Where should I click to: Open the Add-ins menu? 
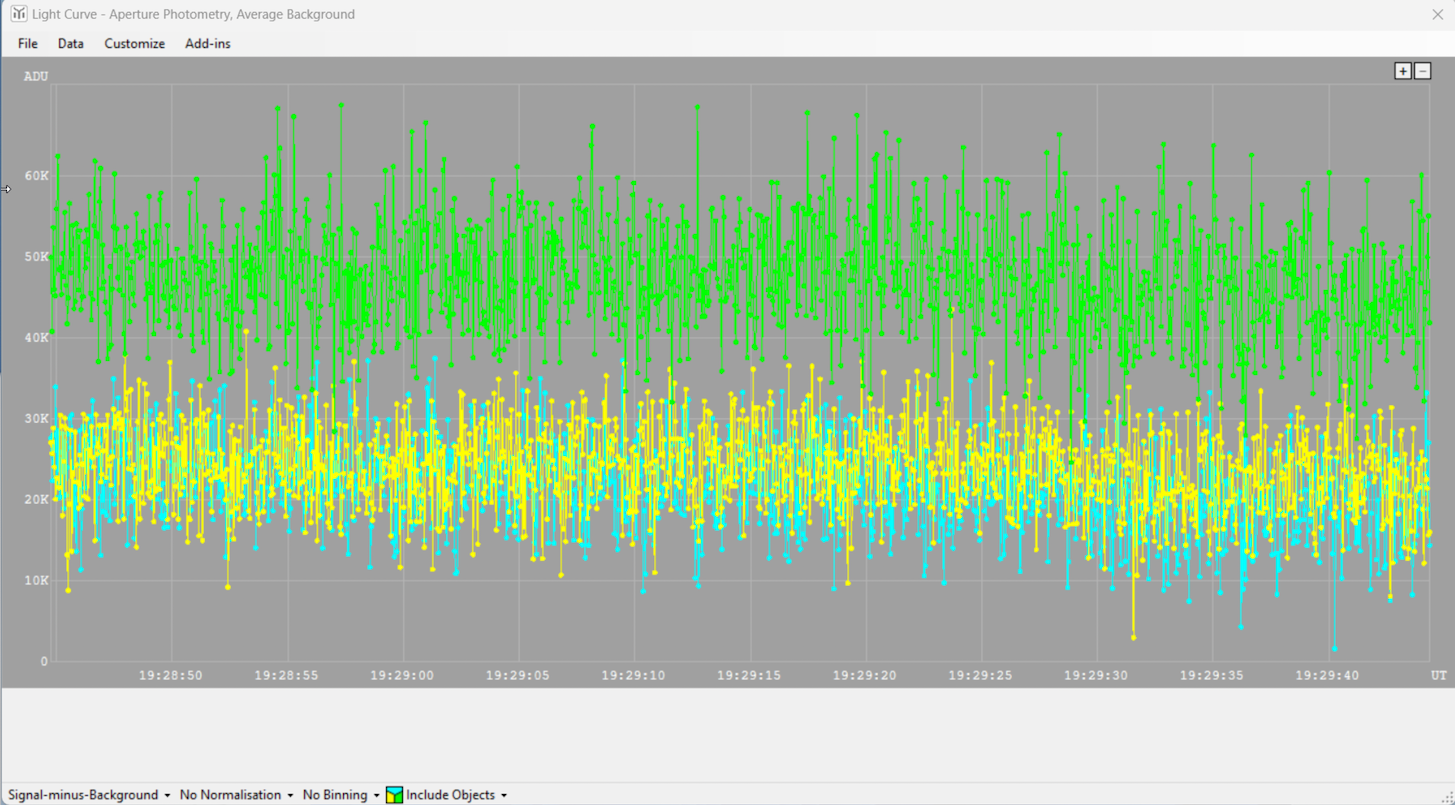(208, 43)
